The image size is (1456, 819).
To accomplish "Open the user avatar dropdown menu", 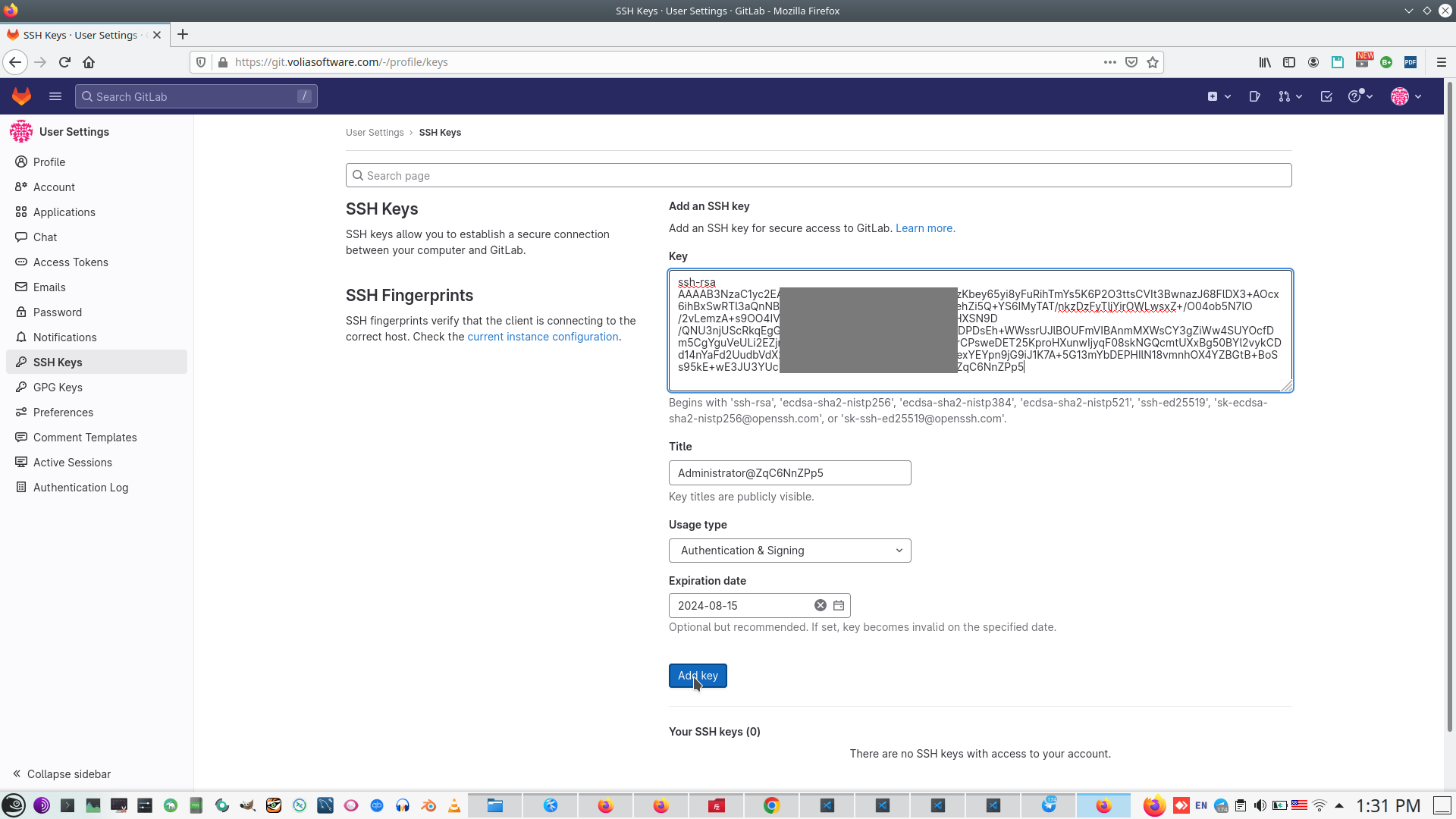I will (x=1406, y=96).
